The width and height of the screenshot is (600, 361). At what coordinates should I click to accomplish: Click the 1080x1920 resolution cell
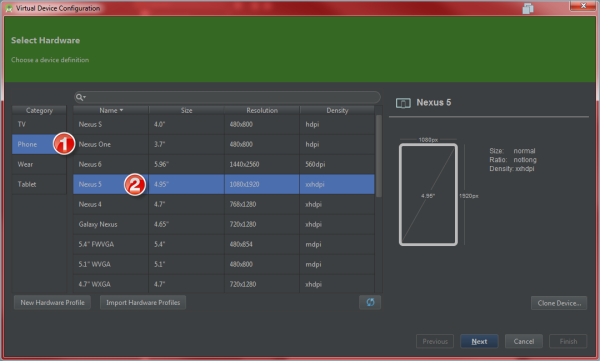262,184
